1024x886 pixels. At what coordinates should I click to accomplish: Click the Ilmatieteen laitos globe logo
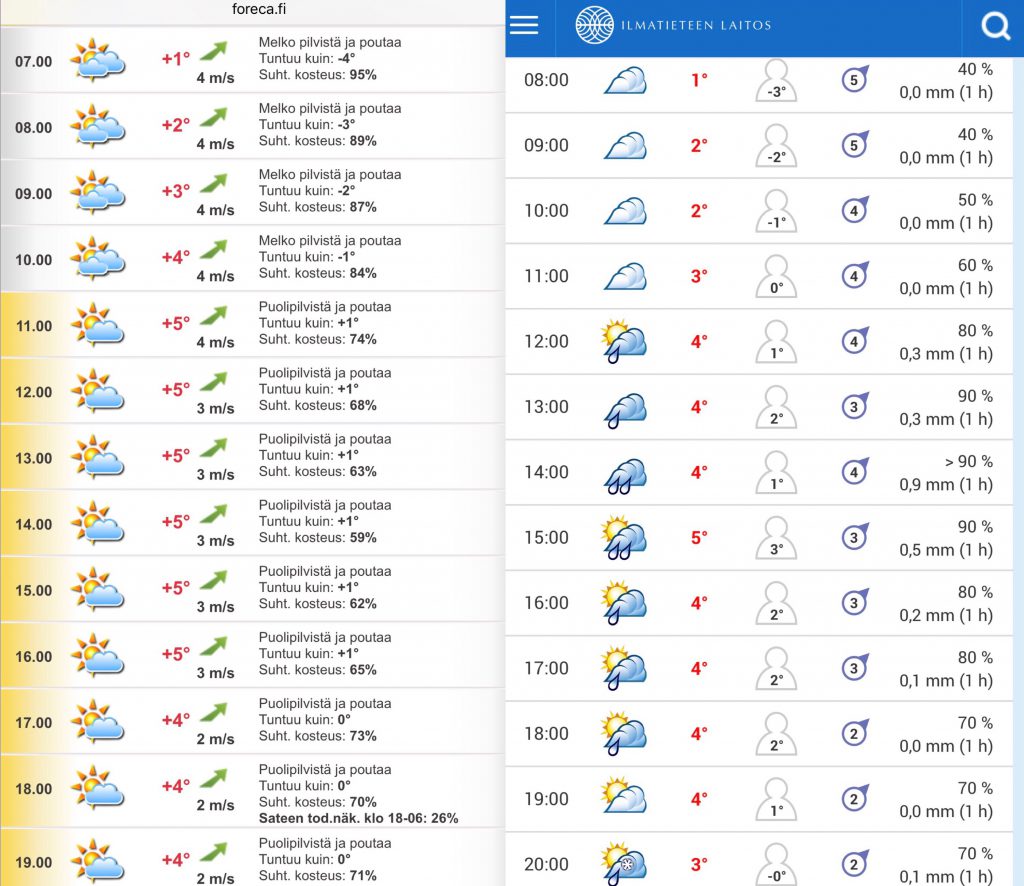click(x=594, y=25)
